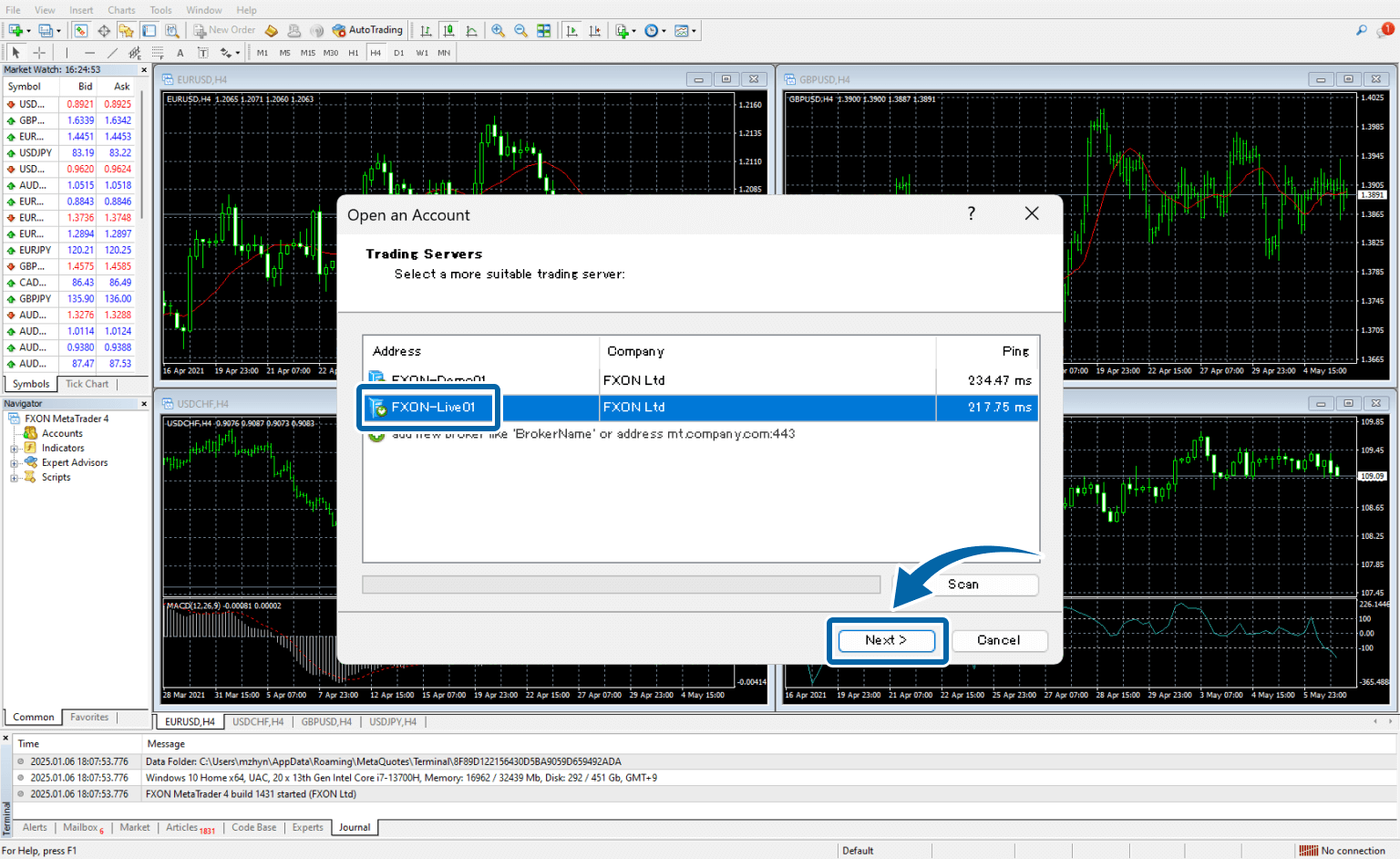Viewport: 1400px width, 859px height.
Task: Open the Charts menu
Action: [x=121, y=10]
